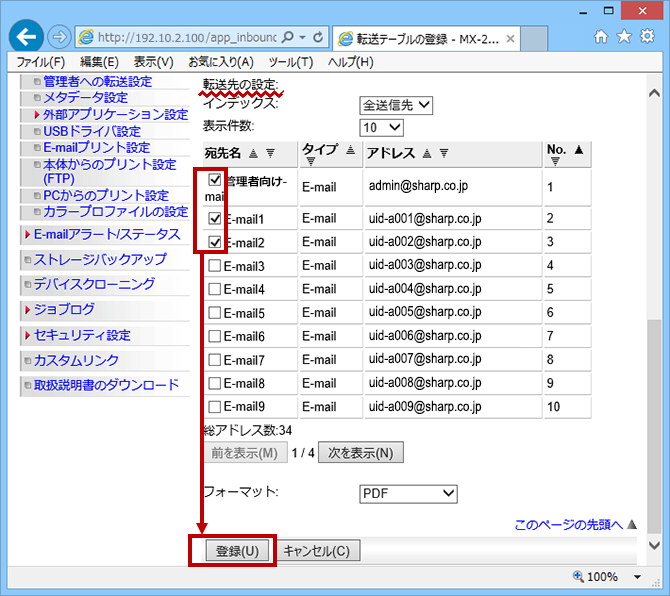The height and width of the screenshot is (596, 670).
Task: Open the 表示件数 dropdown set to 10
Action: pyautogui.click(x=381, y=127)
